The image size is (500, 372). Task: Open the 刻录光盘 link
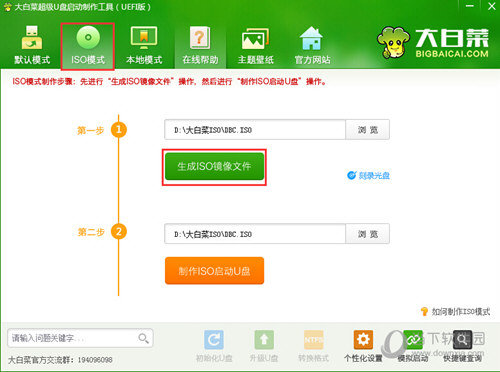pyautogui.click(x=368, y=175)
